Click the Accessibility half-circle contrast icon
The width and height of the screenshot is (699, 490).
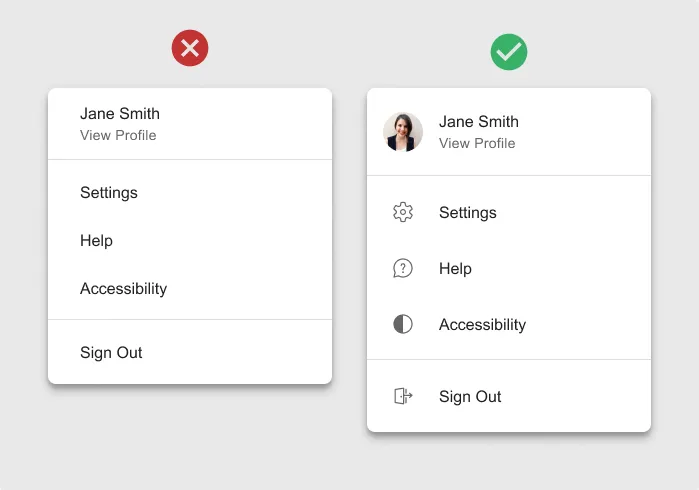tap(403, 324)
